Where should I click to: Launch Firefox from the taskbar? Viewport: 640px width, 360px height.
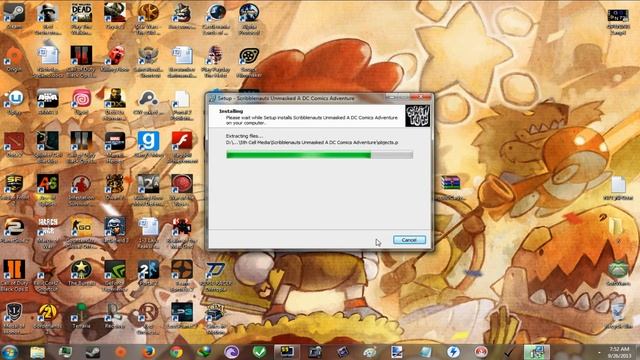[149, 352]
